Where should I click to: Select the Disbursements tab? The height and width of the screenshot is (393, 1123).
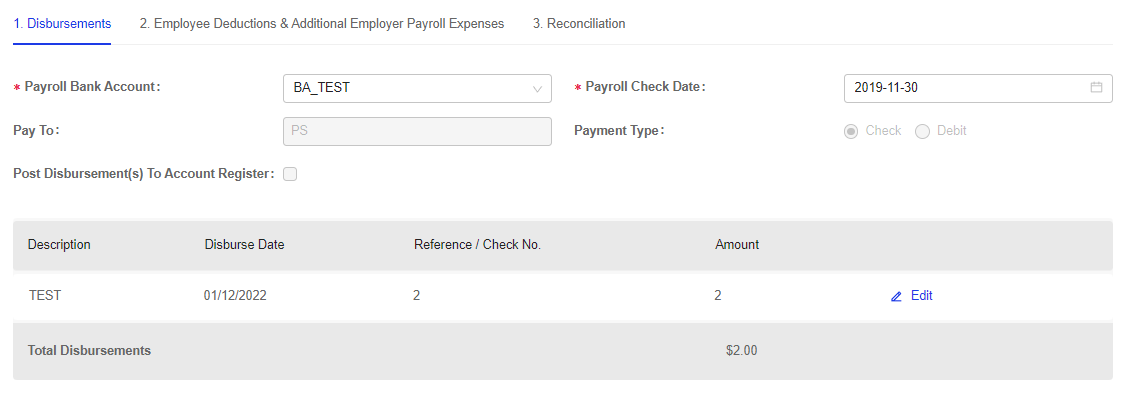click(x=62, y=24)
